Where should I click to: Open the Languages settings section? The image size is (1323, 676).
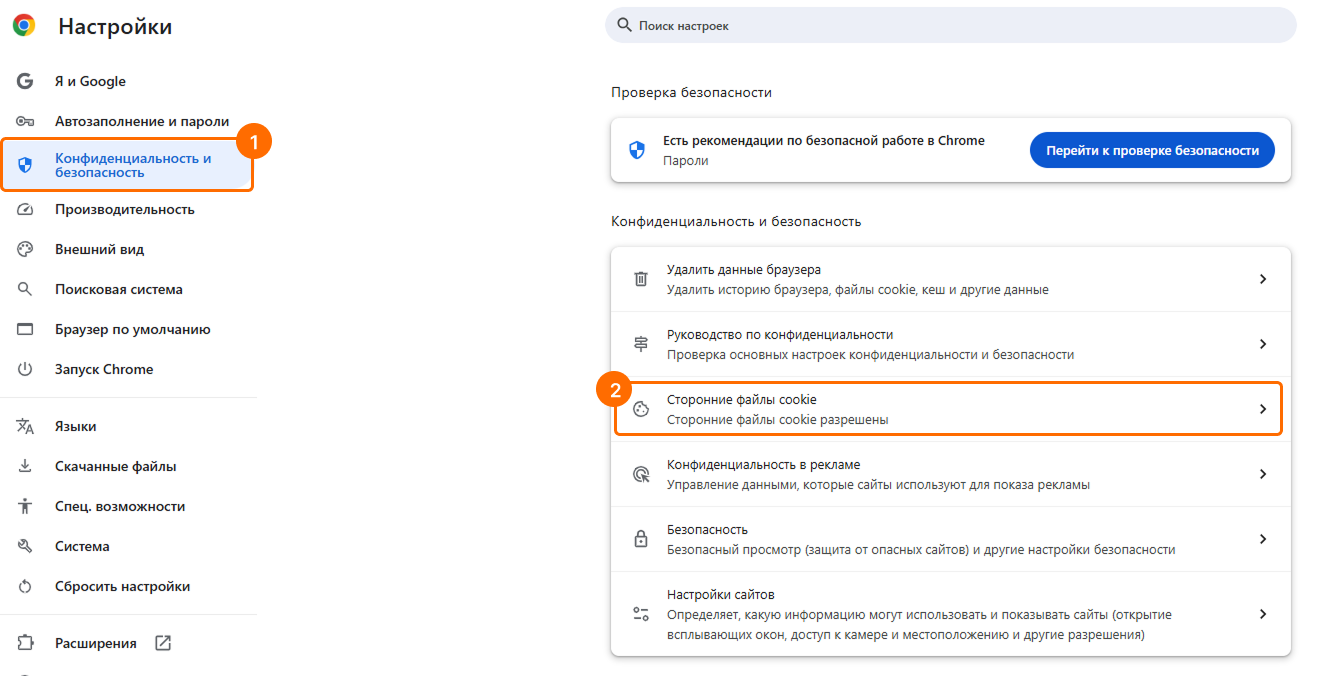76,426
